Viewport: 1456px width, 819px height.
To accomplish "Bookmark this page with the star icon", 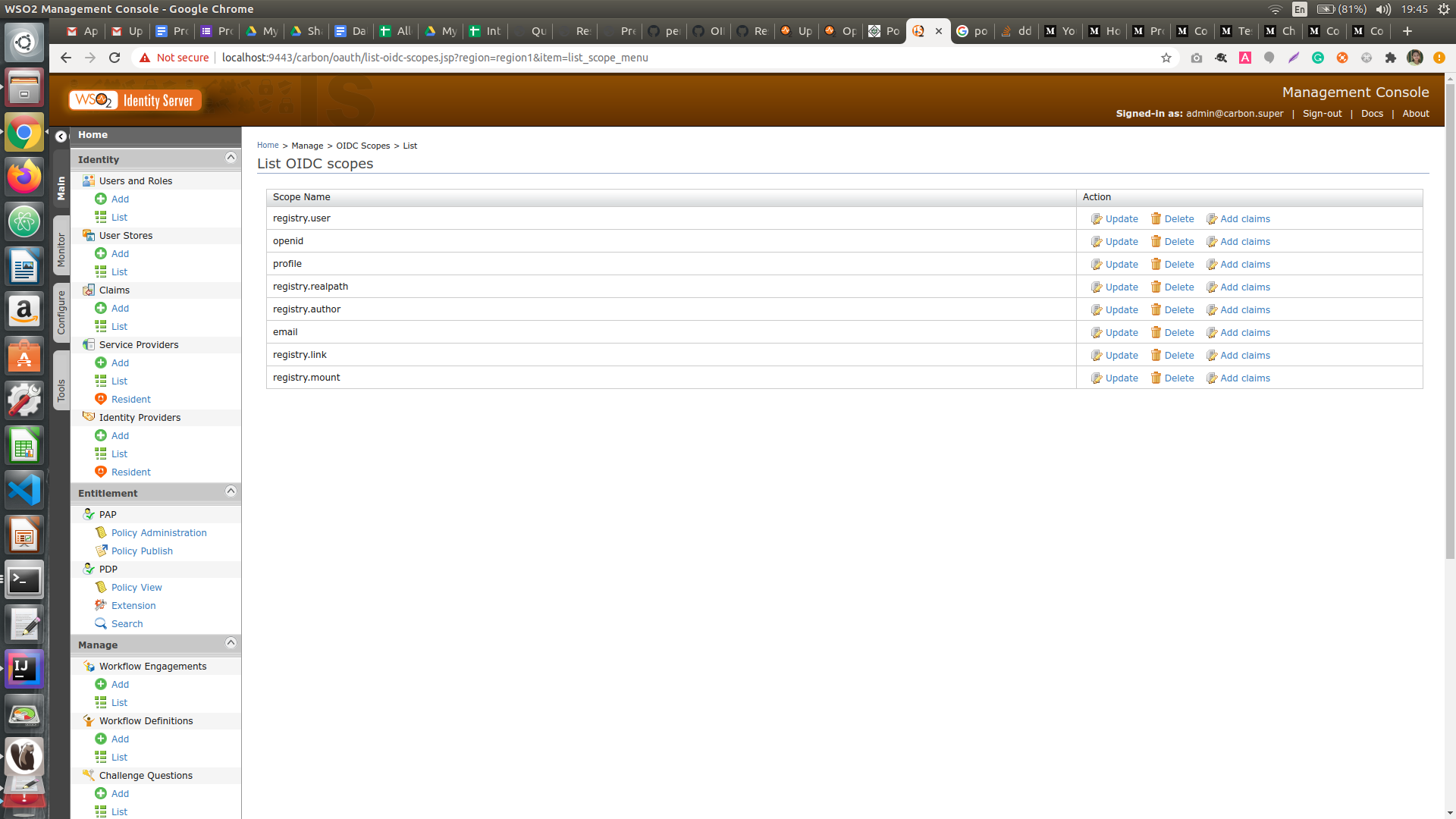I will [x=1166, y=58].
